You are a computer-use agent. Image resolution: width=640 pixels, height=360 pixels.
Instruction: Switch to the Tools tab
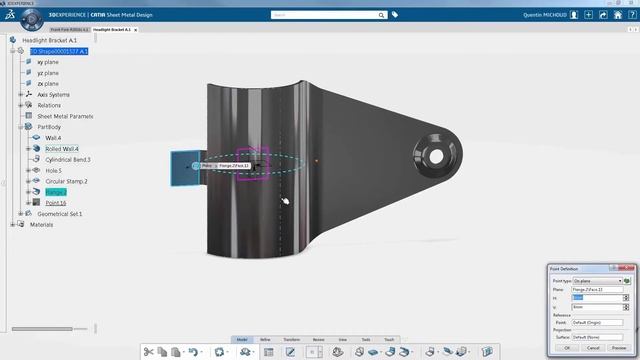366,340
